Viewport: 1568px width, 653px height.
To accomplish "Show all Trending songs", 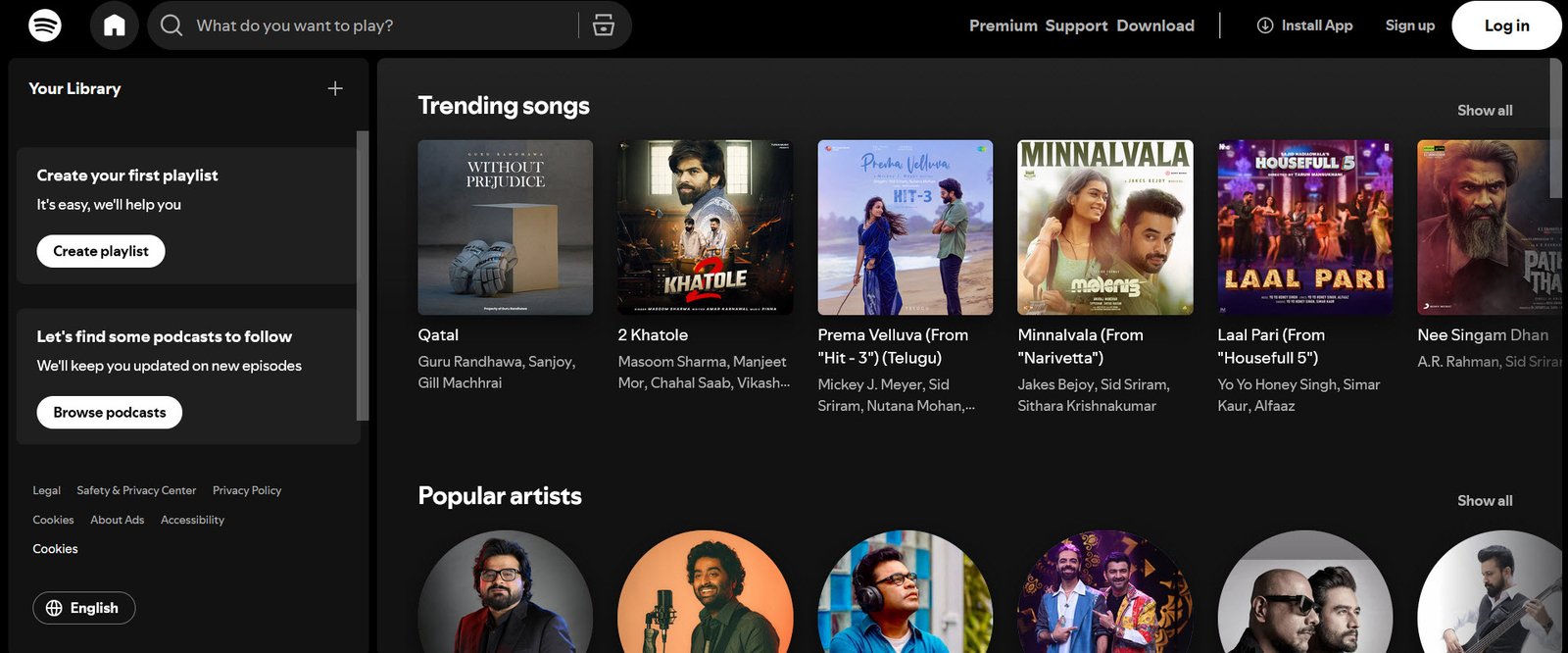I will (1485, 111).
